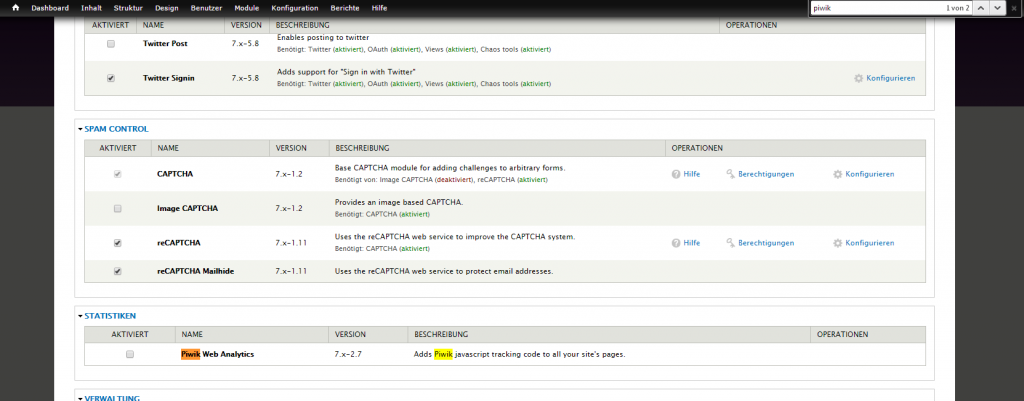Click the gear icon in CAPTCHA row
Image resolution: width=1024 pixels, height=401 pixels.
(838, 174)
